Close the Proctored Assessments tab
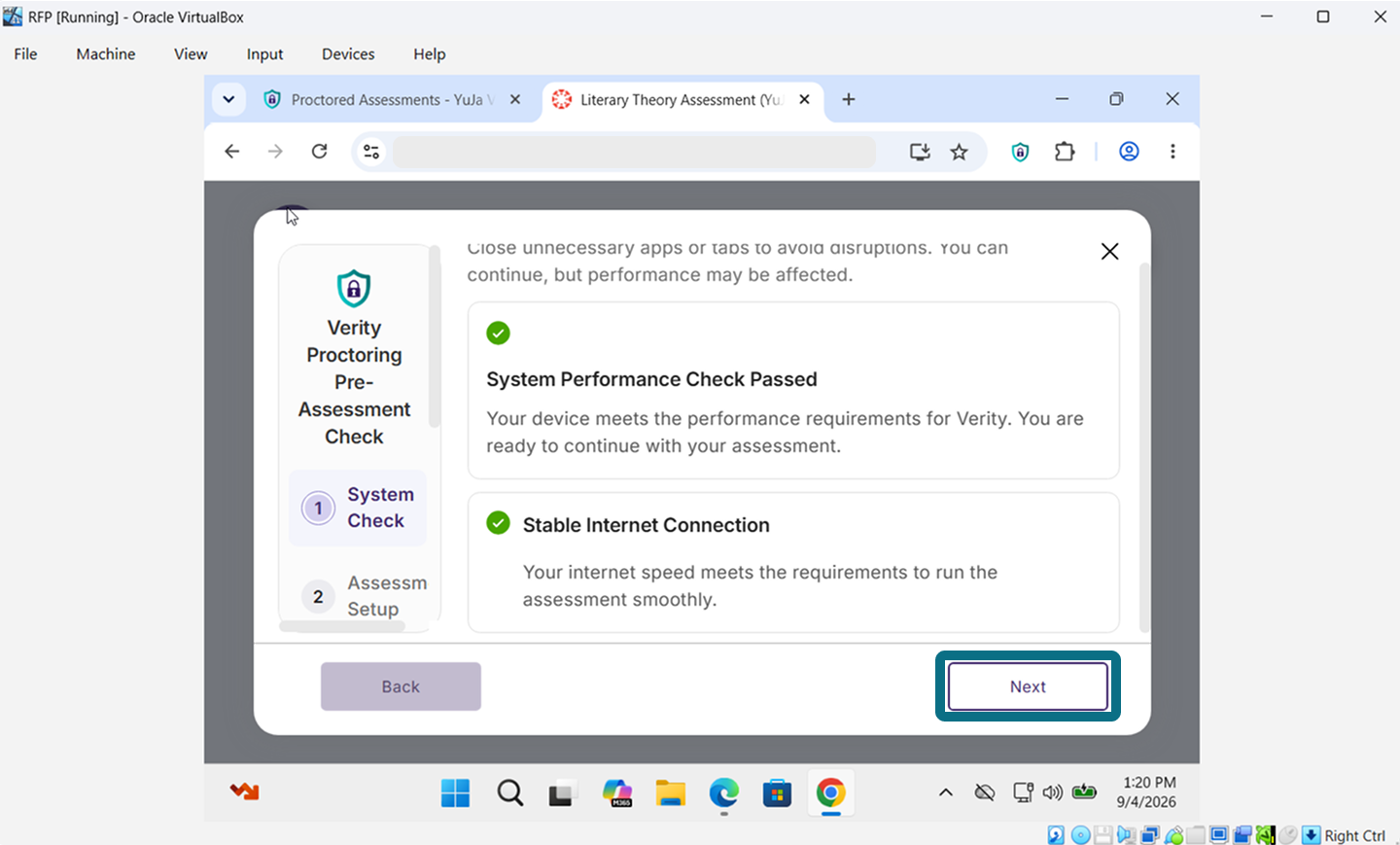The height and width of the screenshot is (845, 1400). click(x=515, y=99)
